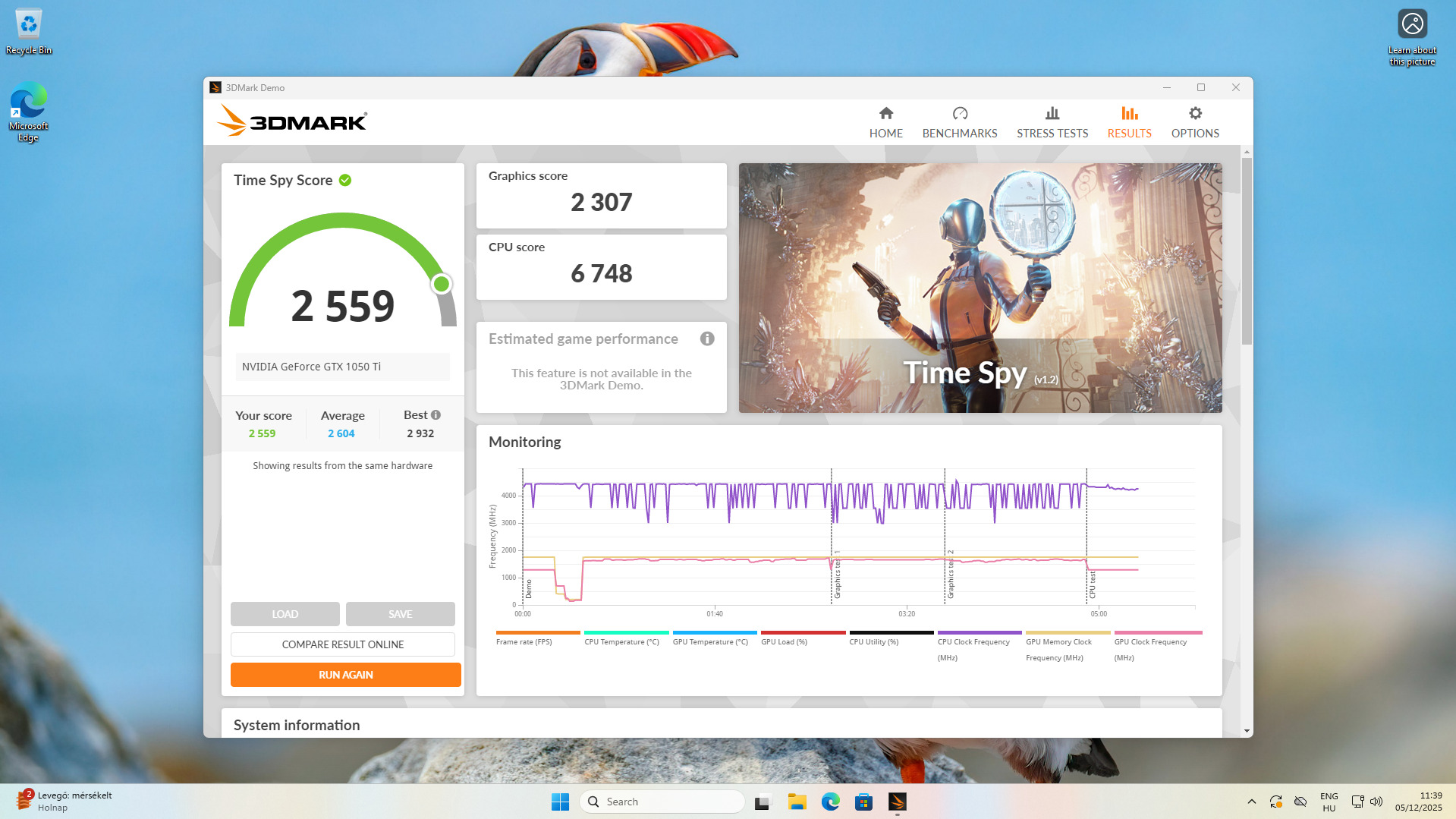The image size is (1456, 819).
Task: Click the SAVE button
Action: (x=401, y=614)
